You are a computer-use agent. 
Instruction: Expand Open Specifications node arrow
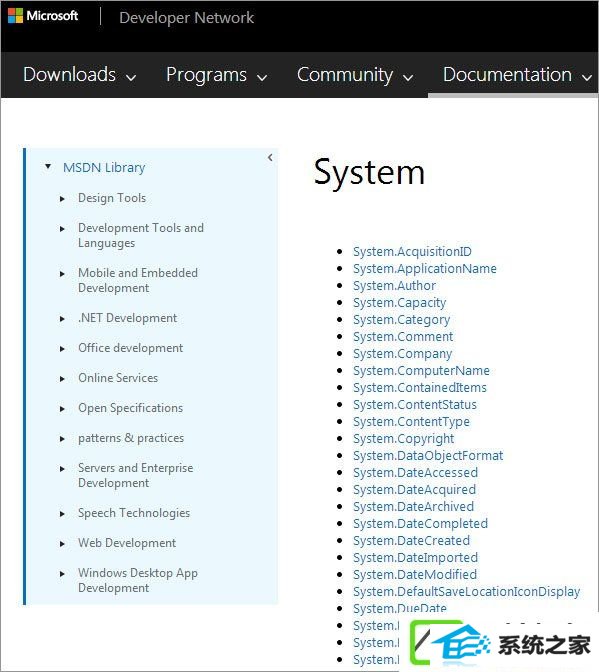[62, 409]
